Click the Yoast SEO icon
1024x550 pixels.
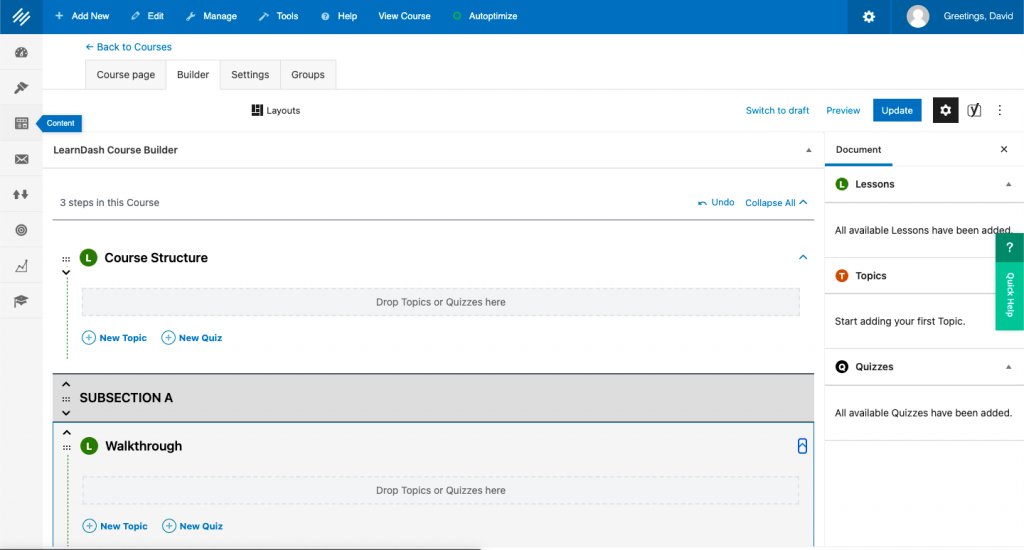pyautogui.click(x=974, y=110)
